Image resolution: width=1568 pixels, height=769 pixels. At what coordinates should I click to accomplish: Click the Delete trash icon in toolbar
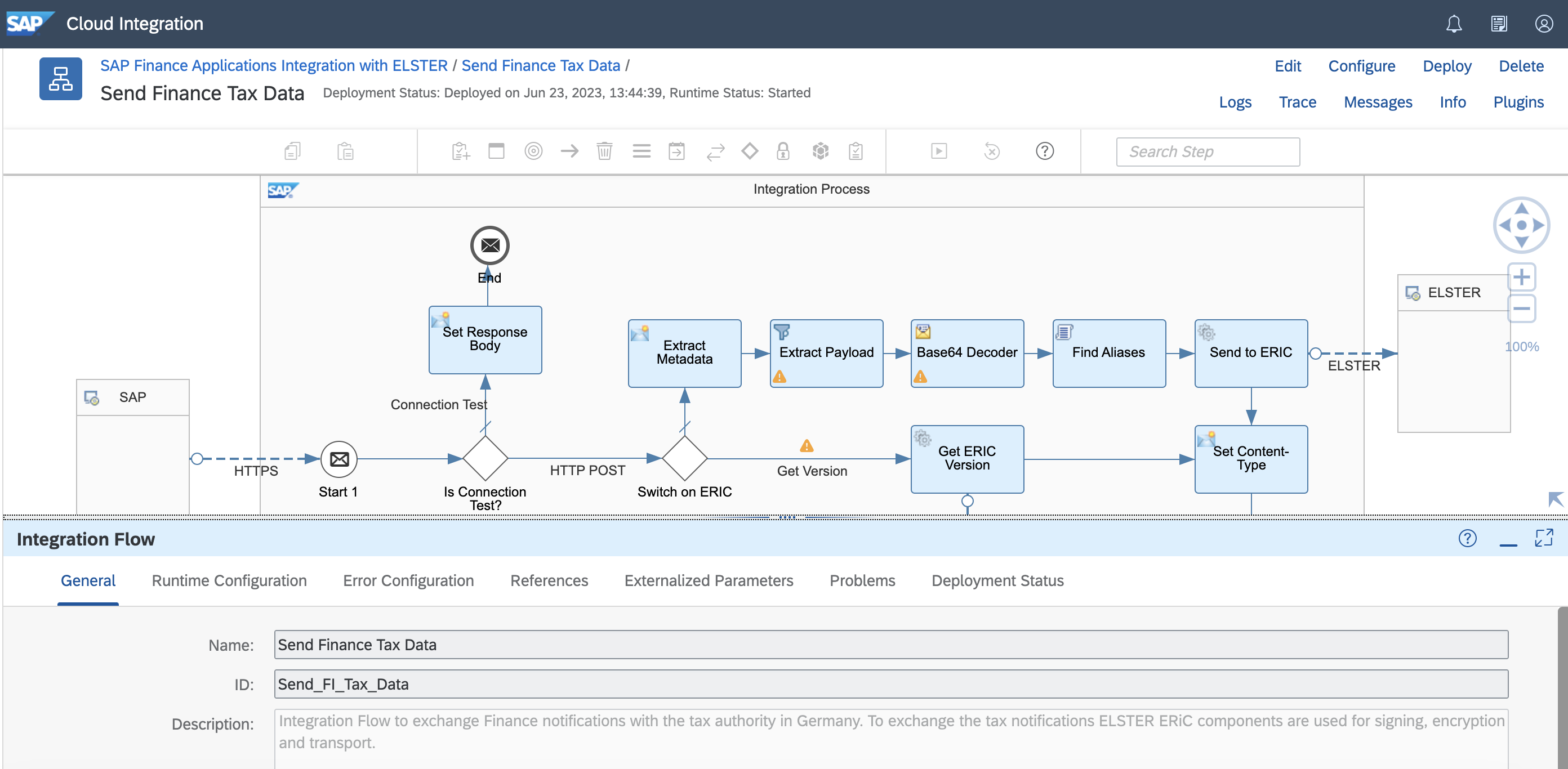pyautogui.click(x=604, y=151)
